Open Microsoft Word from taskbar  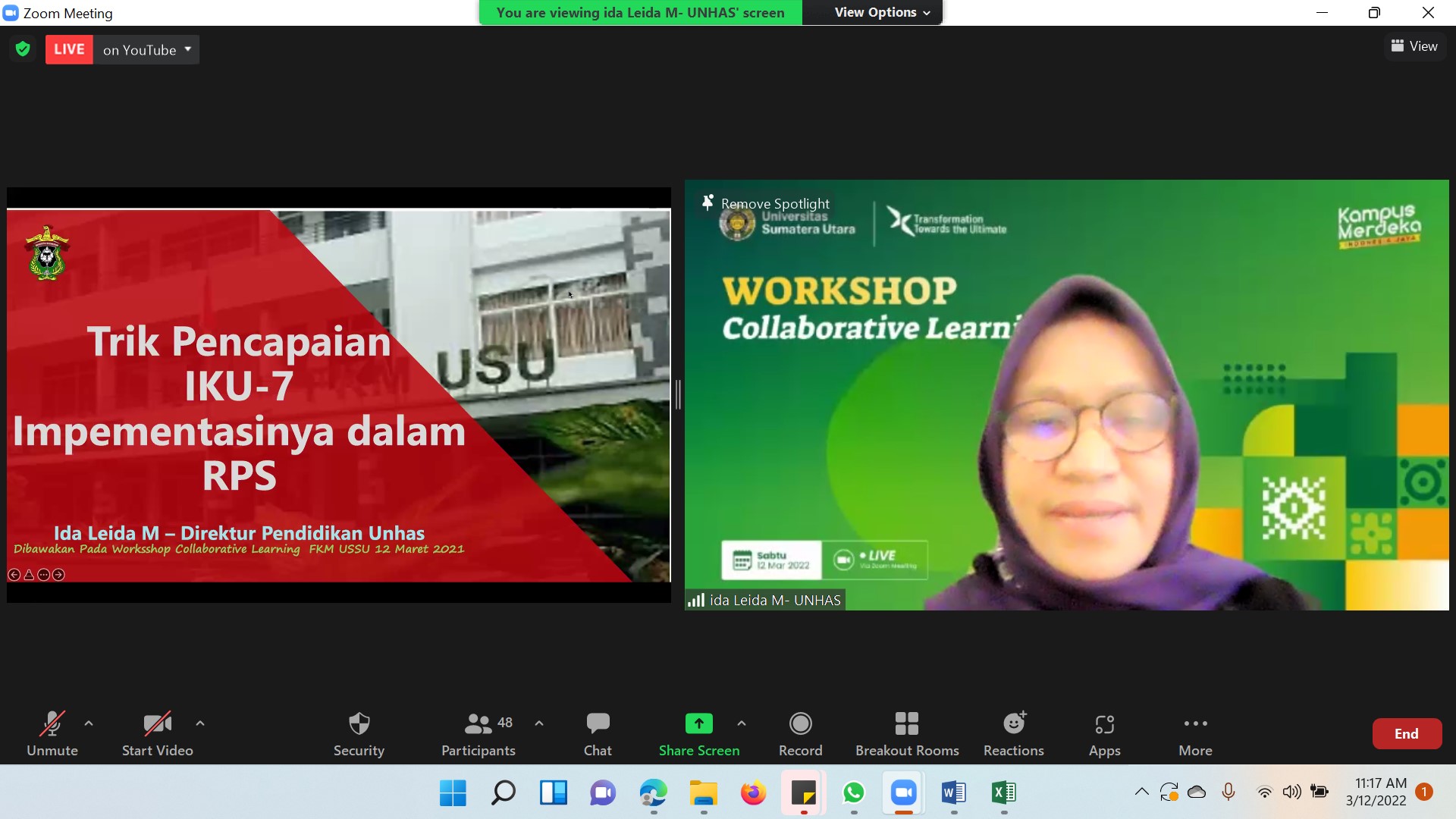tap(953, 793)
